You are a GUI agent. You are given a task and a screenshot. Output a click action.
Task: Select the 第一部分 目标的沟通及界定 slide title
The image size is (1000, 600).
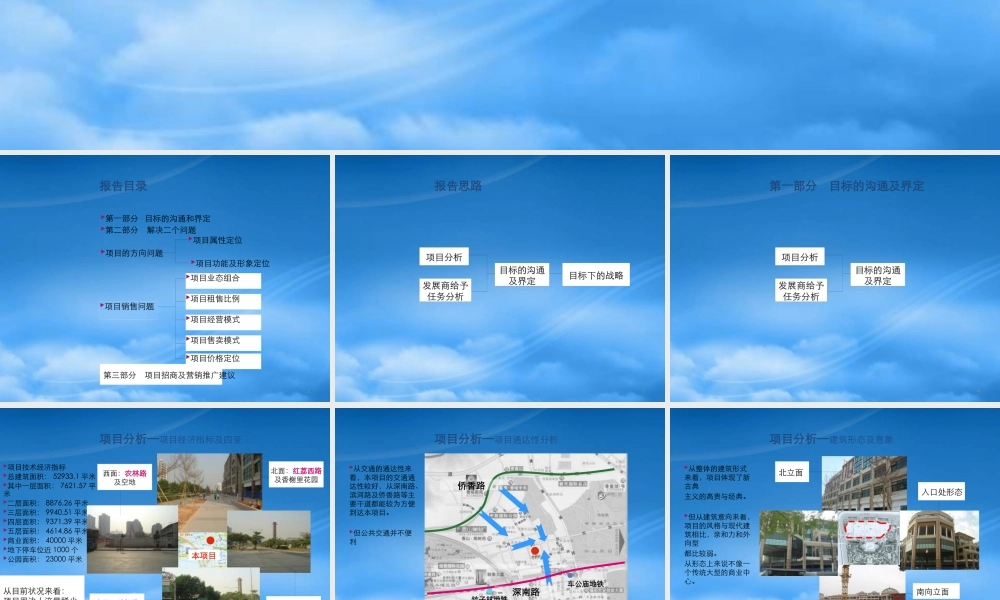pyautogui.click(x=846, y=186)
